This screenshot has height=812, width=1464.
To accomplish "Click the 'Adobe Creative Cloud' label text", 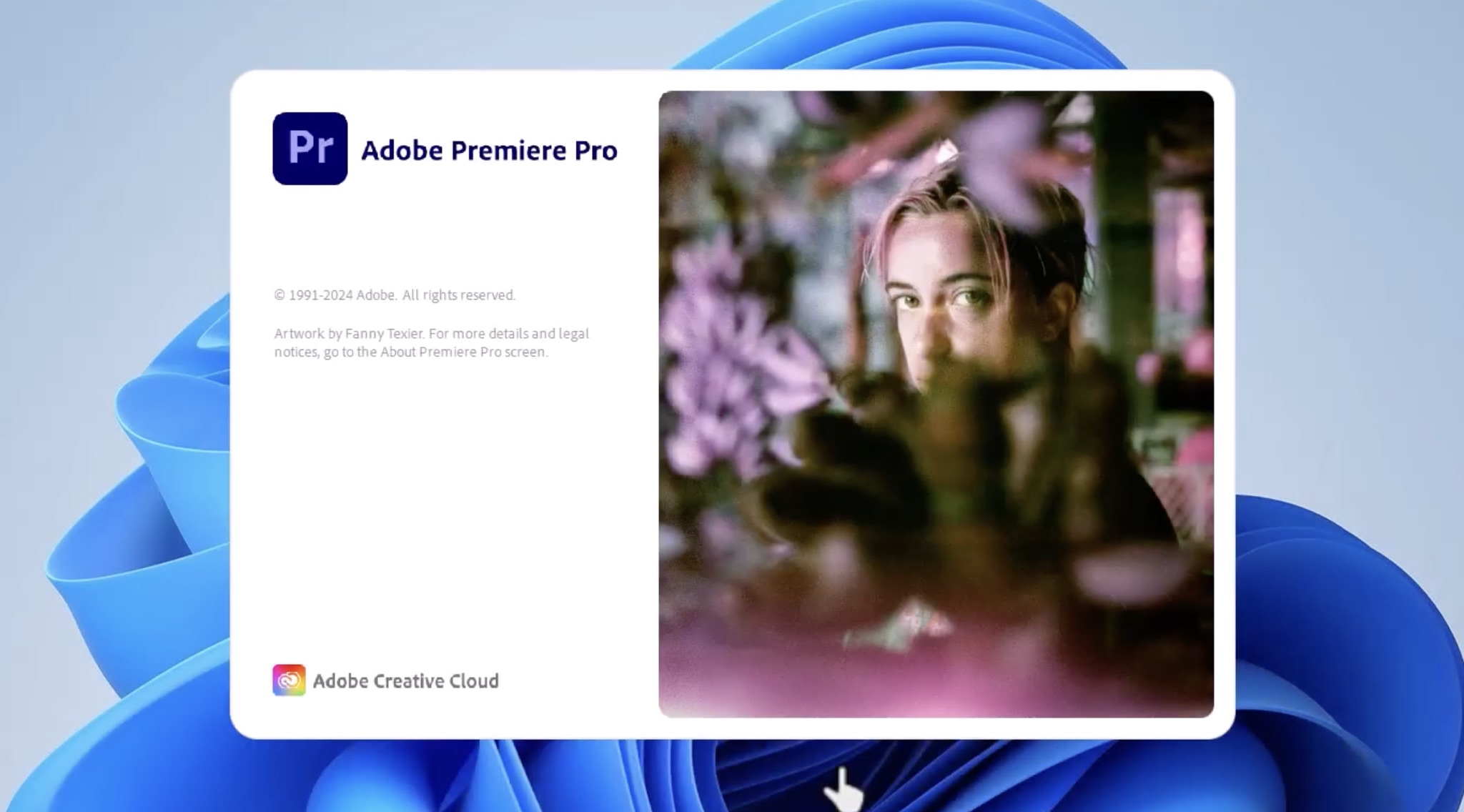I will (x=405, y=681).
